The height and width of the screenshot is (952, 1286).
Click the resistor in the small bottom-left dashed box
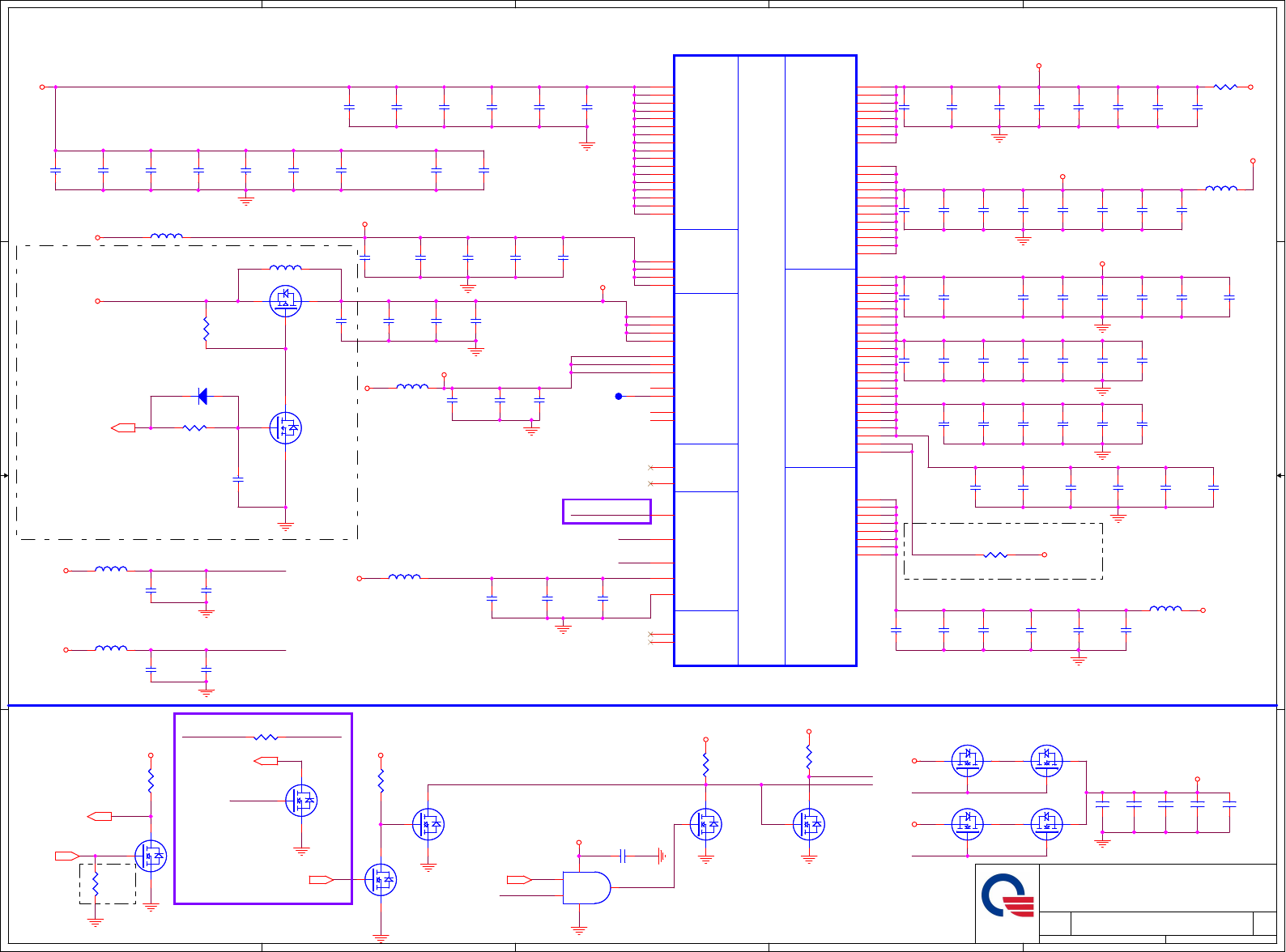96,884
